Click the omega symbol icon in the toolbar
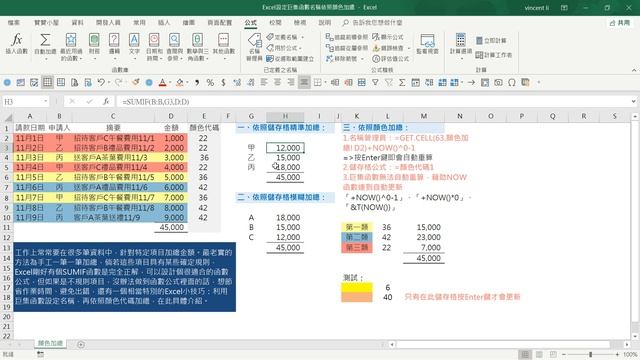The image size is (640, 360). pyautogui.click(x=512, y=82)
